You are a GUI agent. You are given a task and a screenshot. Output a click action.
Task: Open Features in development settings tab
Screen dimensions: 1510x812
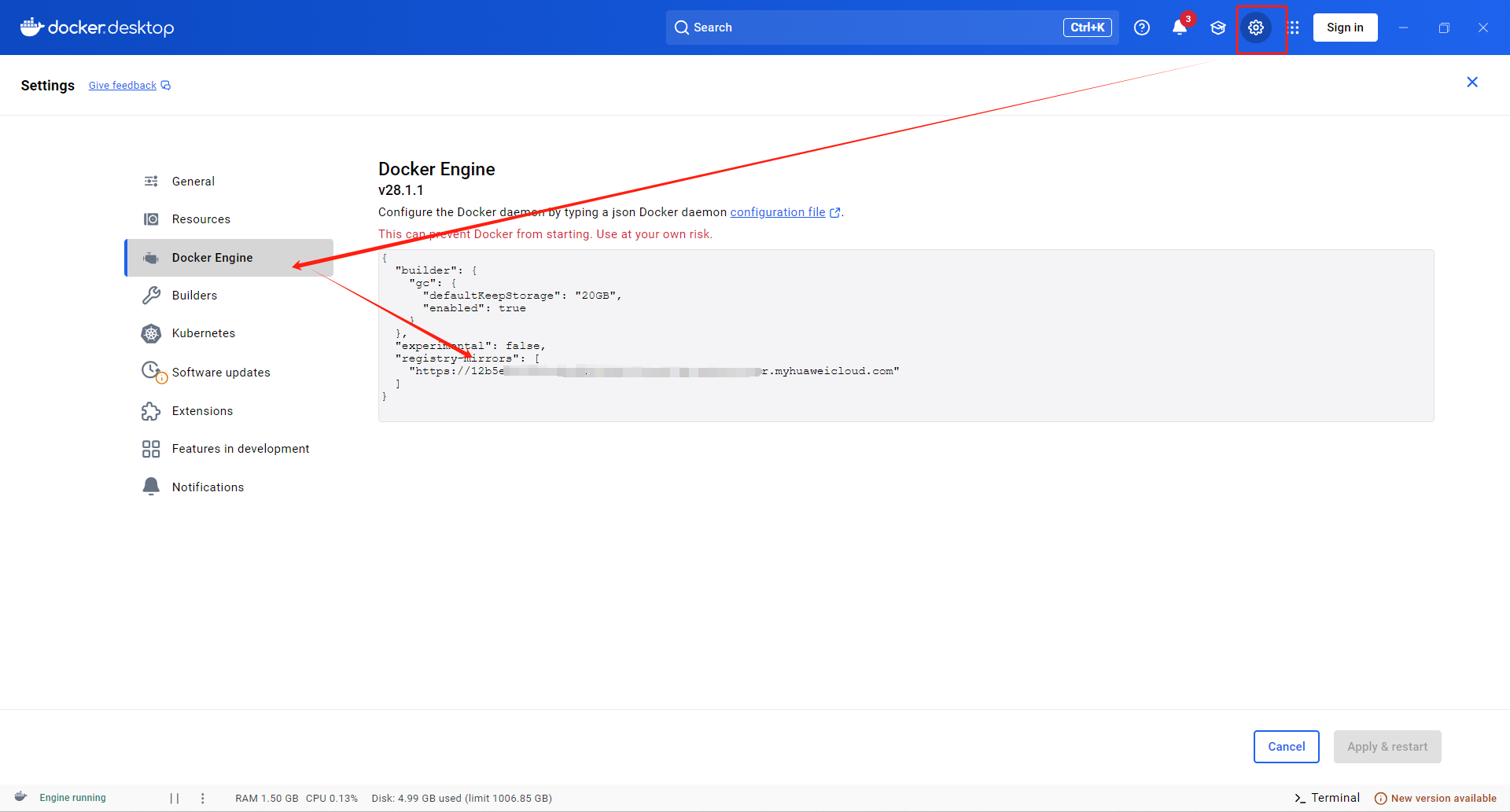click(229, 449)
